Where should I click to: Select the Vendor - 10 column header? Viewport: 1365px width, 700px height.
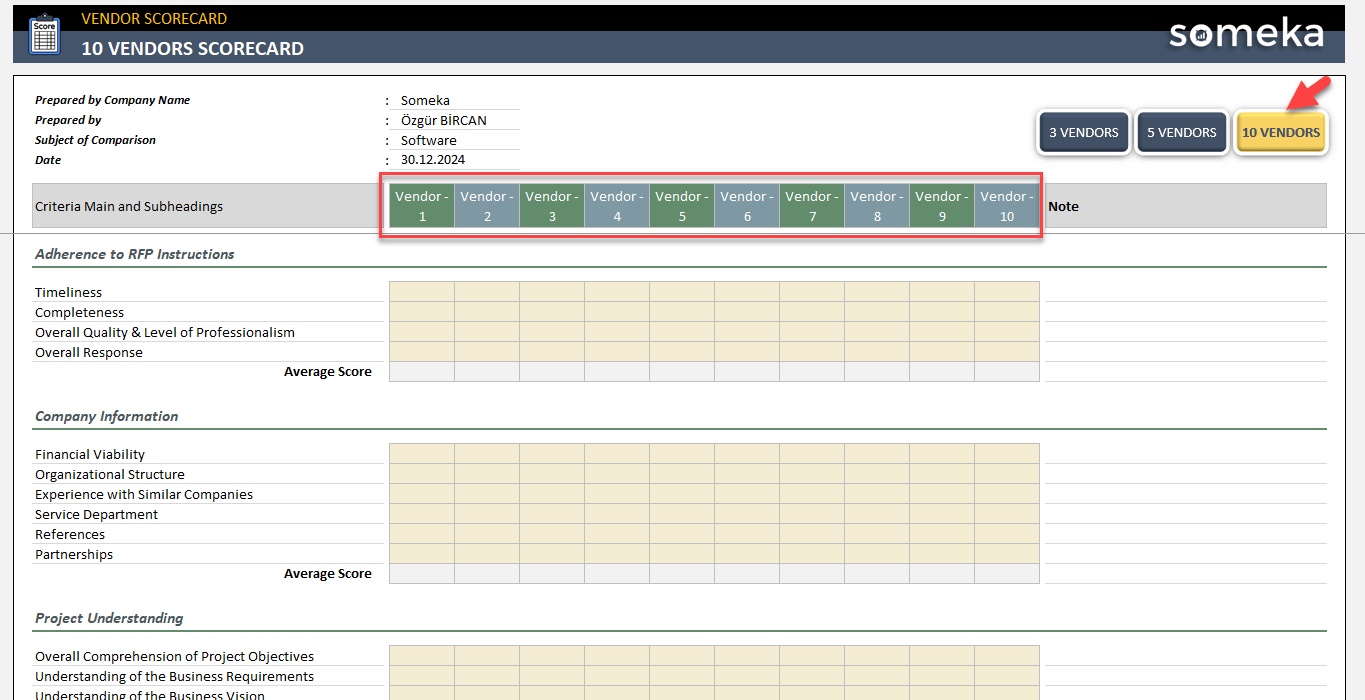[1006, 205]
